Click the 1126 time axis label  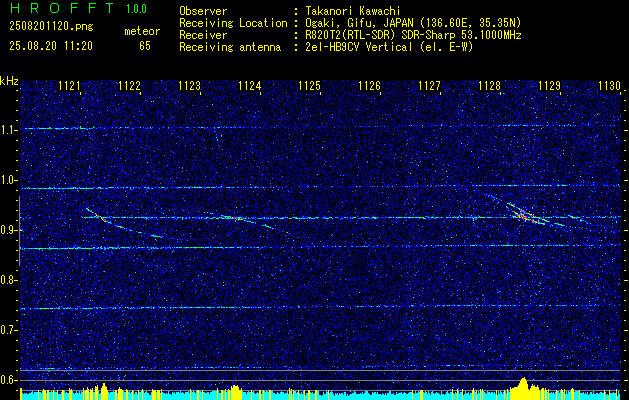369,85
